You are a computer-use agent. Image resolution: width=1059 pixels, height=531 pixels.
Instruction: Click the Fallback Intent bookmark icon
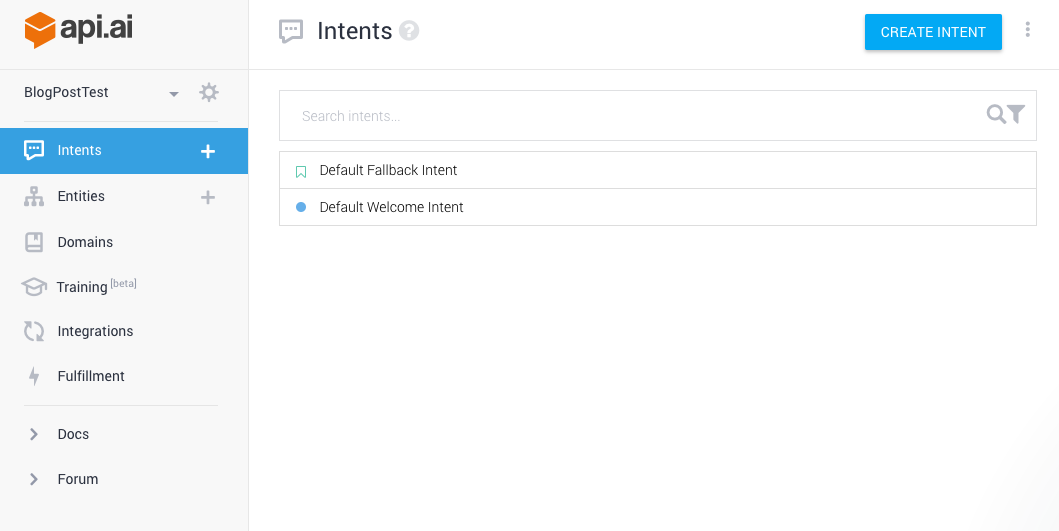click(x=301, y=171)
